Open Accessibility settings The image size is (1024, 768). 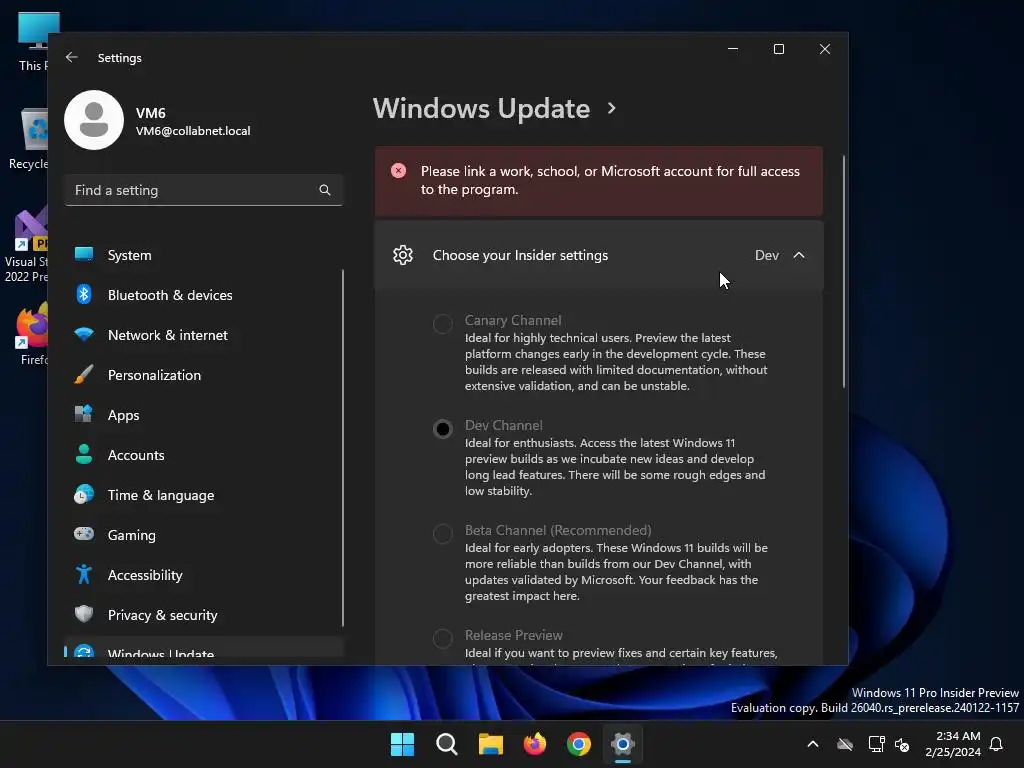[x=203, y=575]
